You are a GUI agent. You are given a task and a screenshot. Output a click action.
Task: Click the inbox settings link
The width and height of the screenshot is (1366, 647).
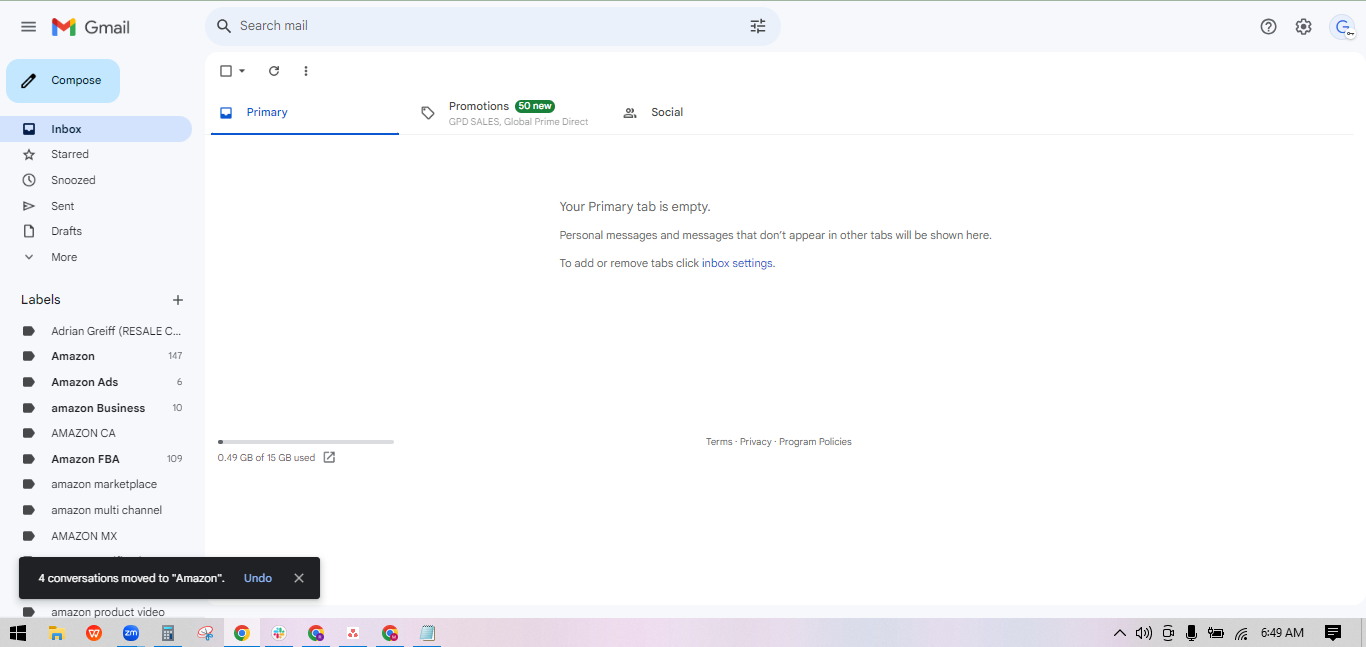tap(738, 263)
